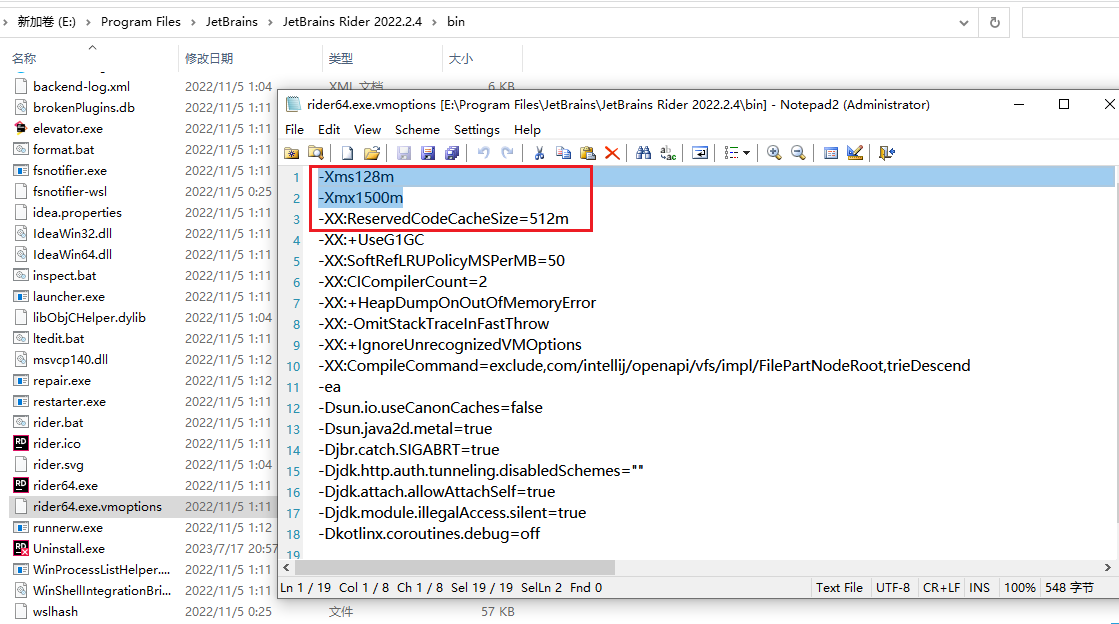The height and width of the screenshot is (624, 1119).
Task: Click UTF-8 encoding in status bar
Action: (x=893, y=588)
